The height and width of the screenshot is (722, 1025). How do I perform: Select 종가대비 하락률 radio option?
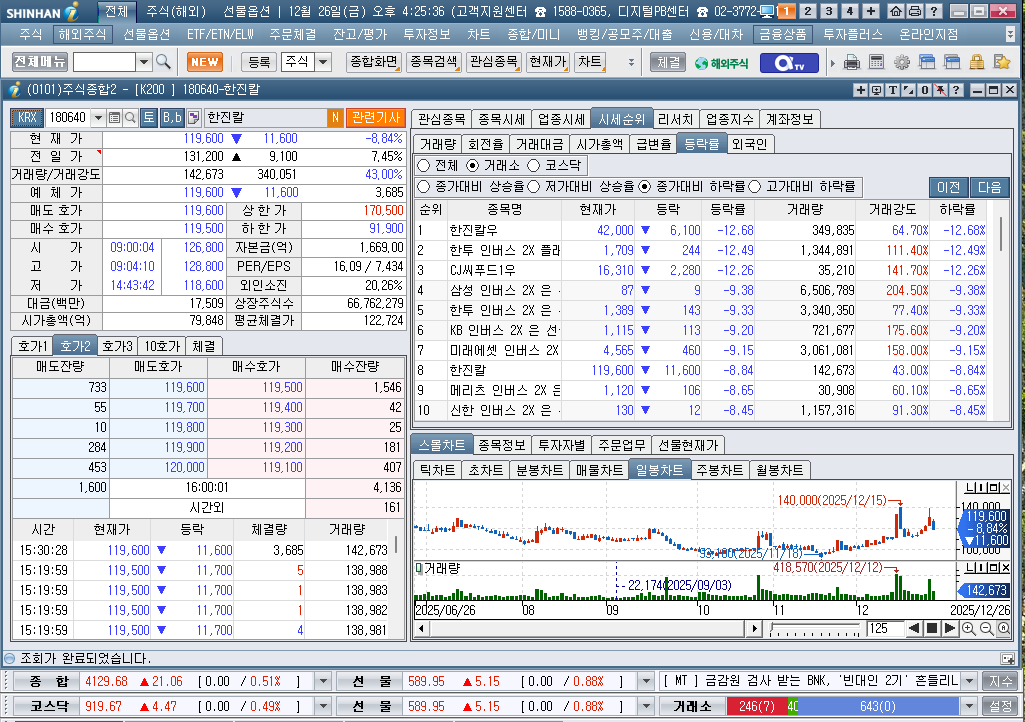[x=645, y=187]
